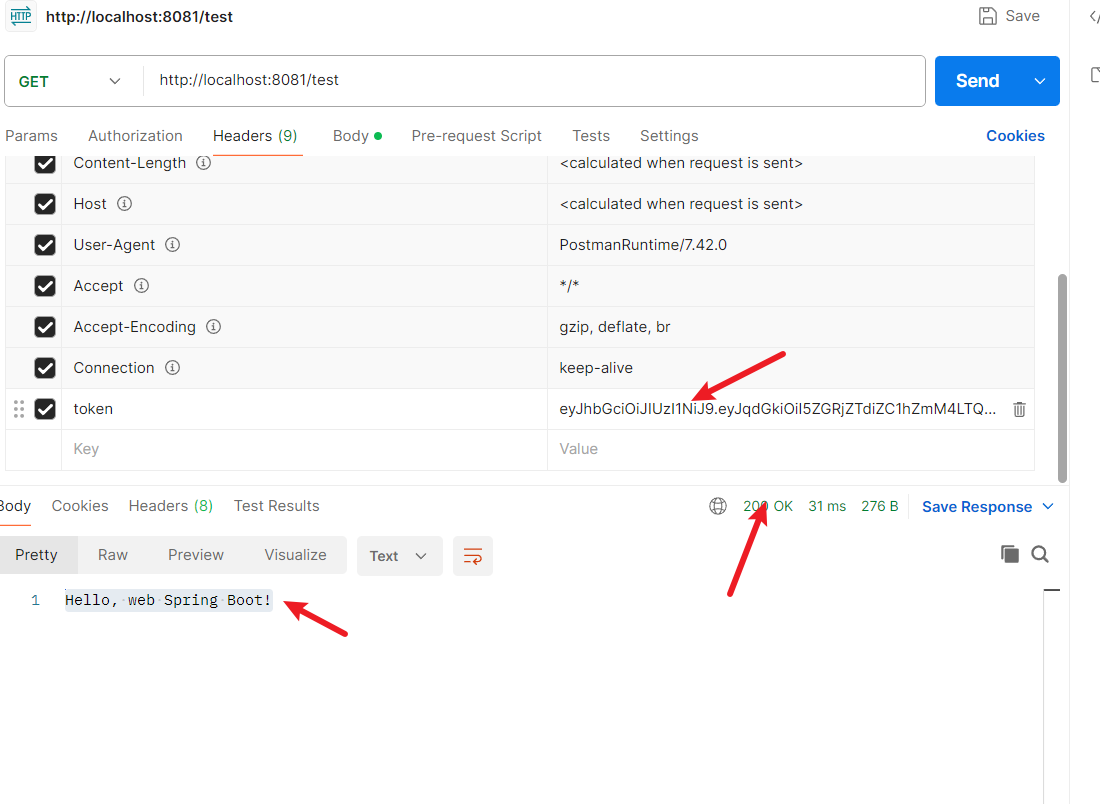This screenshot has width=1100, height=804.
Task: Open the Text response format dropdown
Action: coord(399,556)
